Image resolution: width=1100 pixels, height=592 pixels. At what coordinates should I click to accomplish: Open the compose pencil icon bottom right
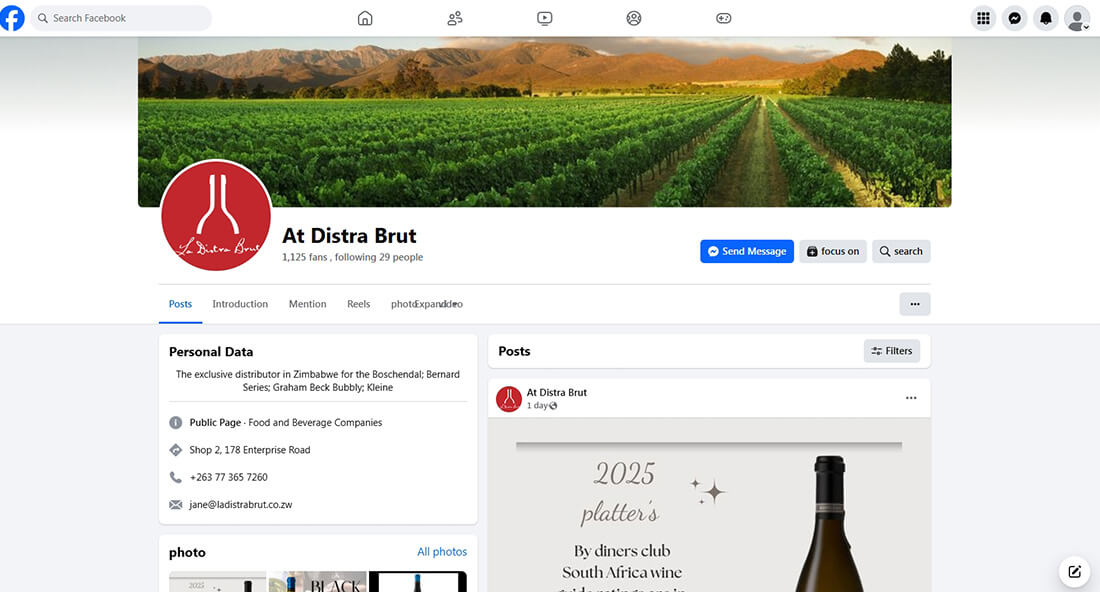(1074, 571)
